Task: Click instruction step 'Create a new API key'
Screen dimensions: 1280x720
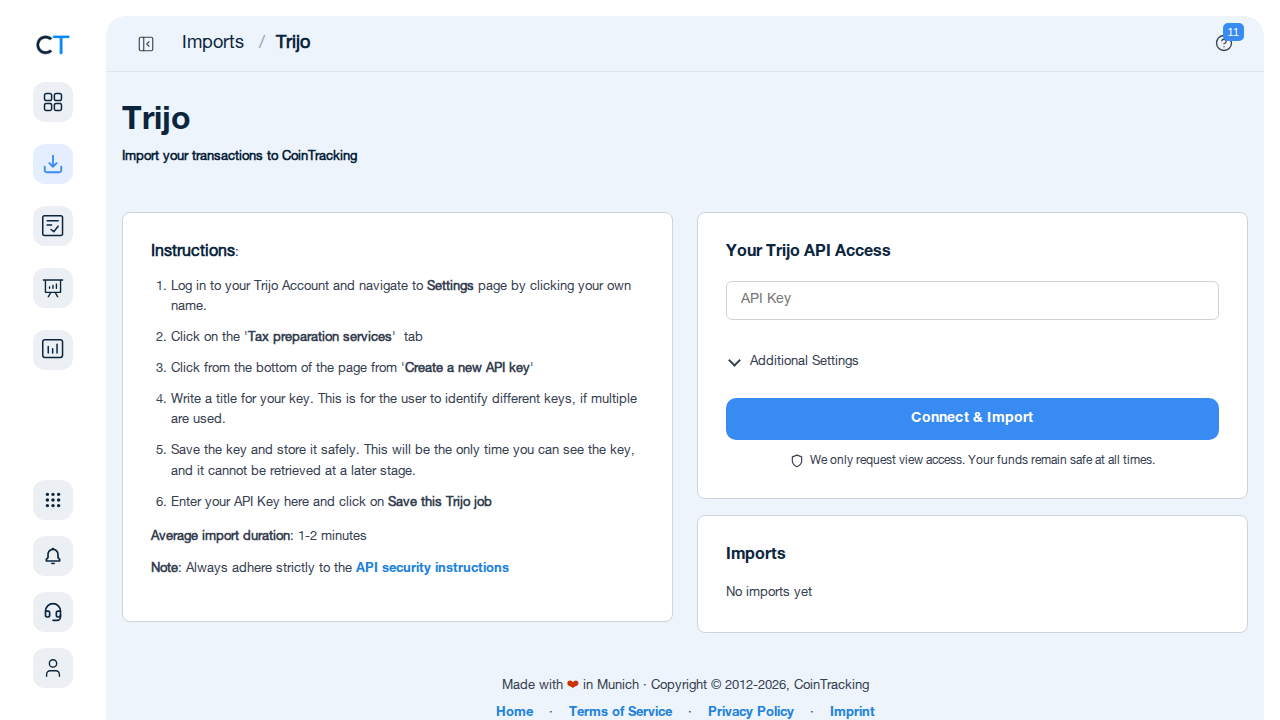Action: tap(352, 368)
